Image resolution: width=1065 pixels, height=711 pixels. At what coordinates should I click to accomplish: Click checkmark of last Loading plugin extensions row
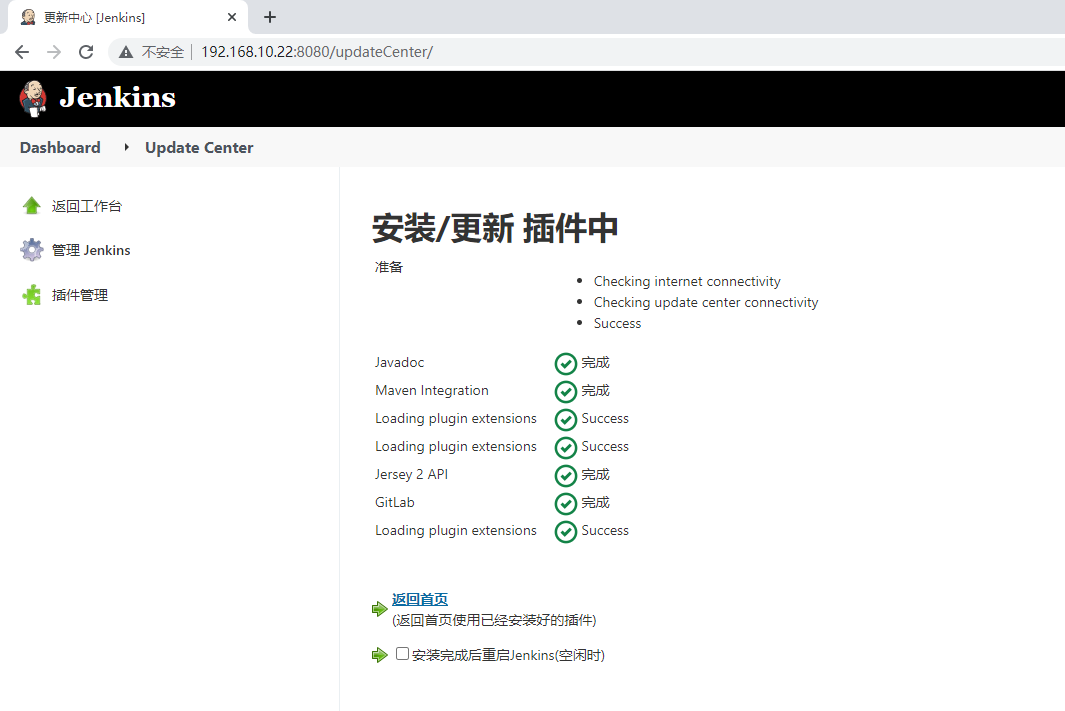pos(566,532)
